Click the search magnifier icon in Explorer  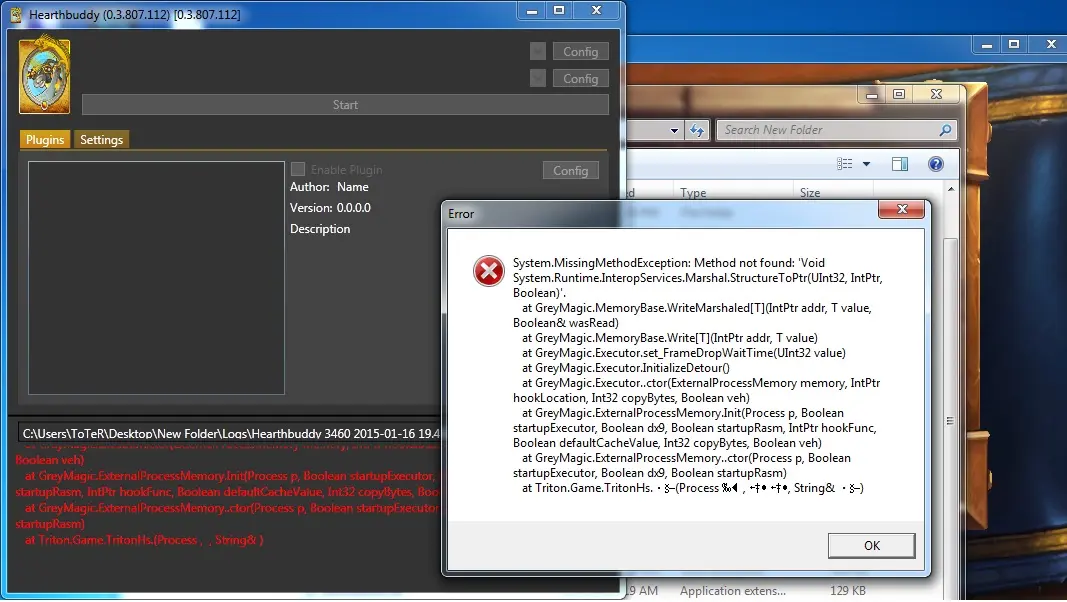coord(945,130)
